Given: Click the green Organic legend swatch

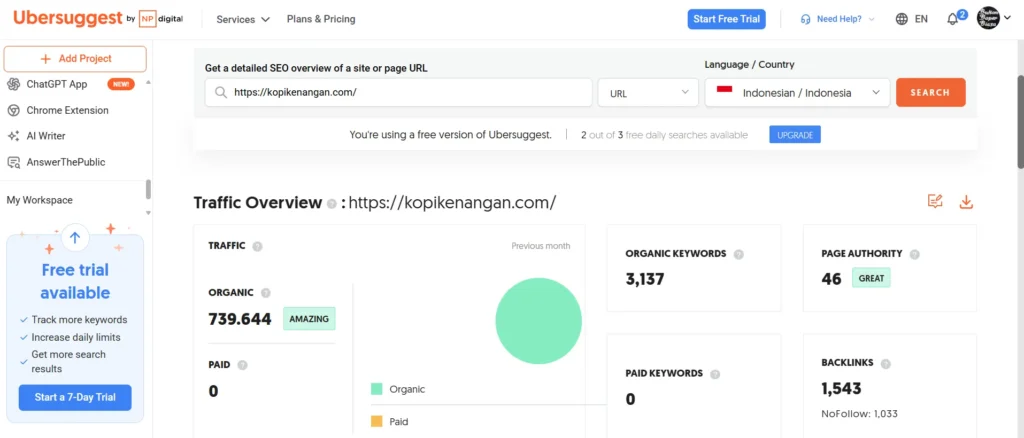Looking at the screenshot, I should [x=377, y=389].
